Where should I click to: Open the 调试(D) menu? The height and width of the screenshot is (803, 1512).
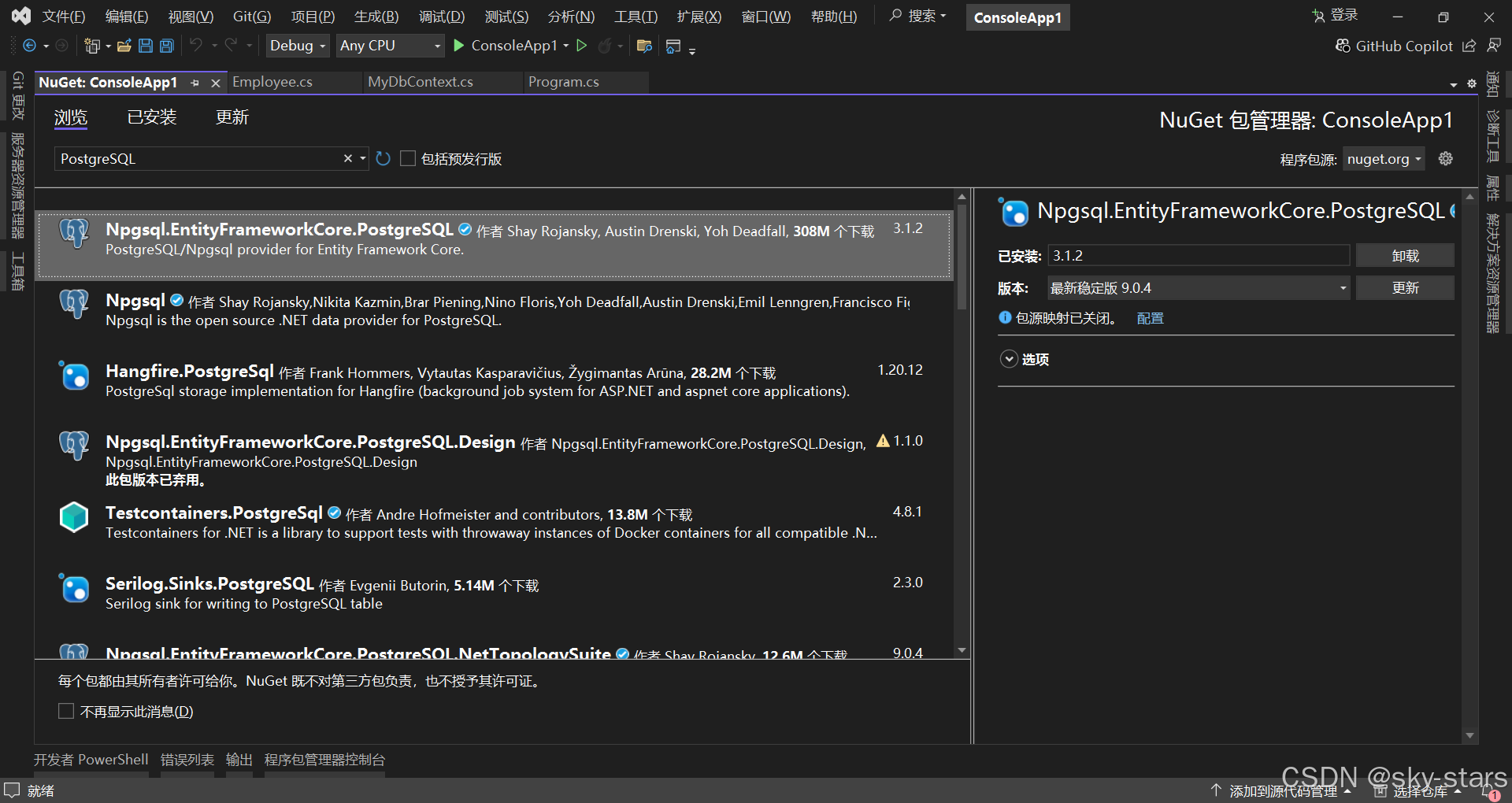[442, 17]
